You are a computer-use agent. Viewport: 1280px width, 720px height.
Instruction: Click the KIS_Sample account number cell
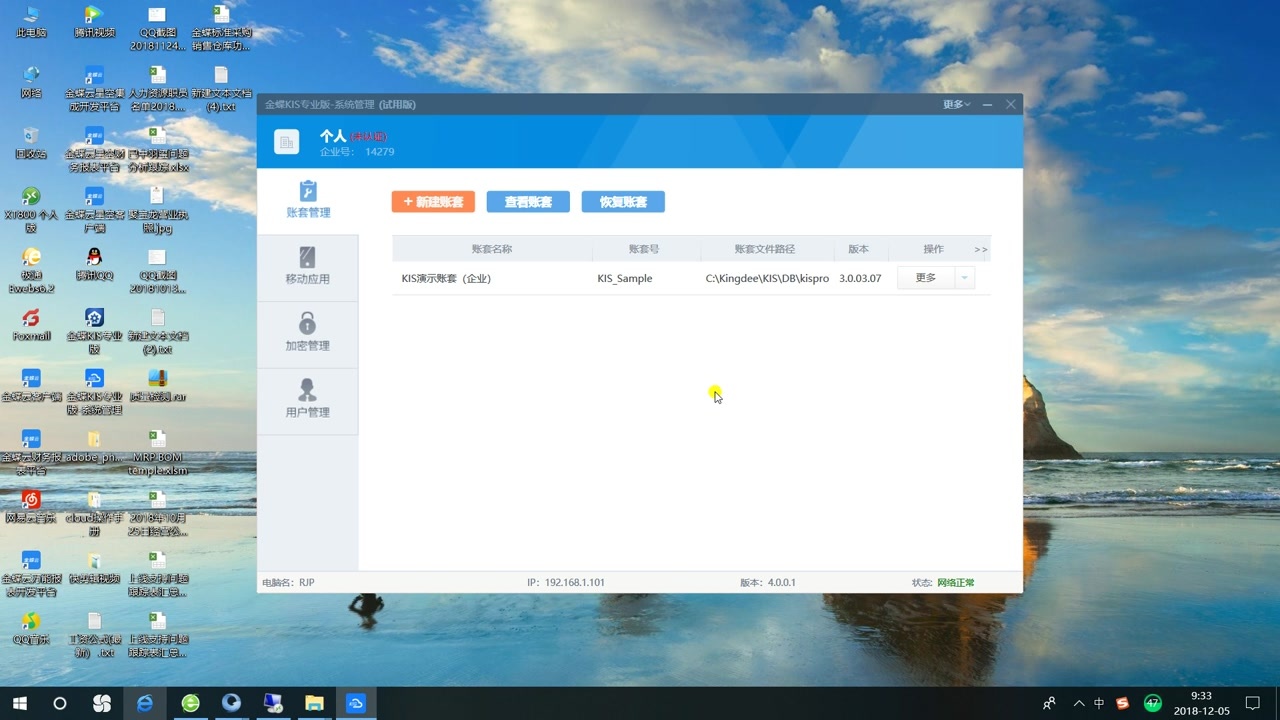pyautogui.click(x=625, y=278)
